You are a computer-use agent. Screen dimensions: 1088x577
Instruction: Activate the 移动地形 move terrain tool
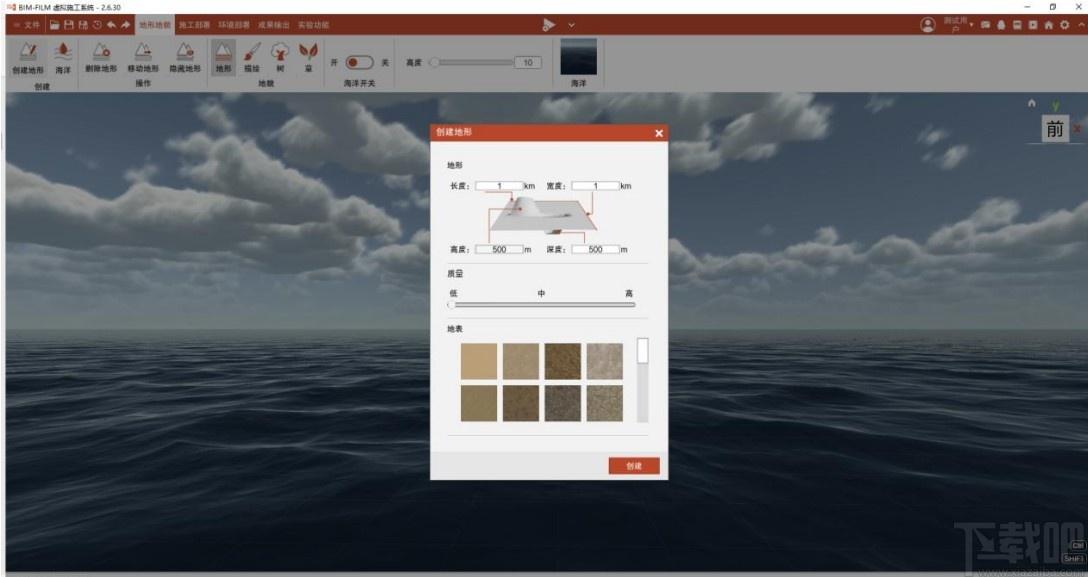click(x=143, y=58)
